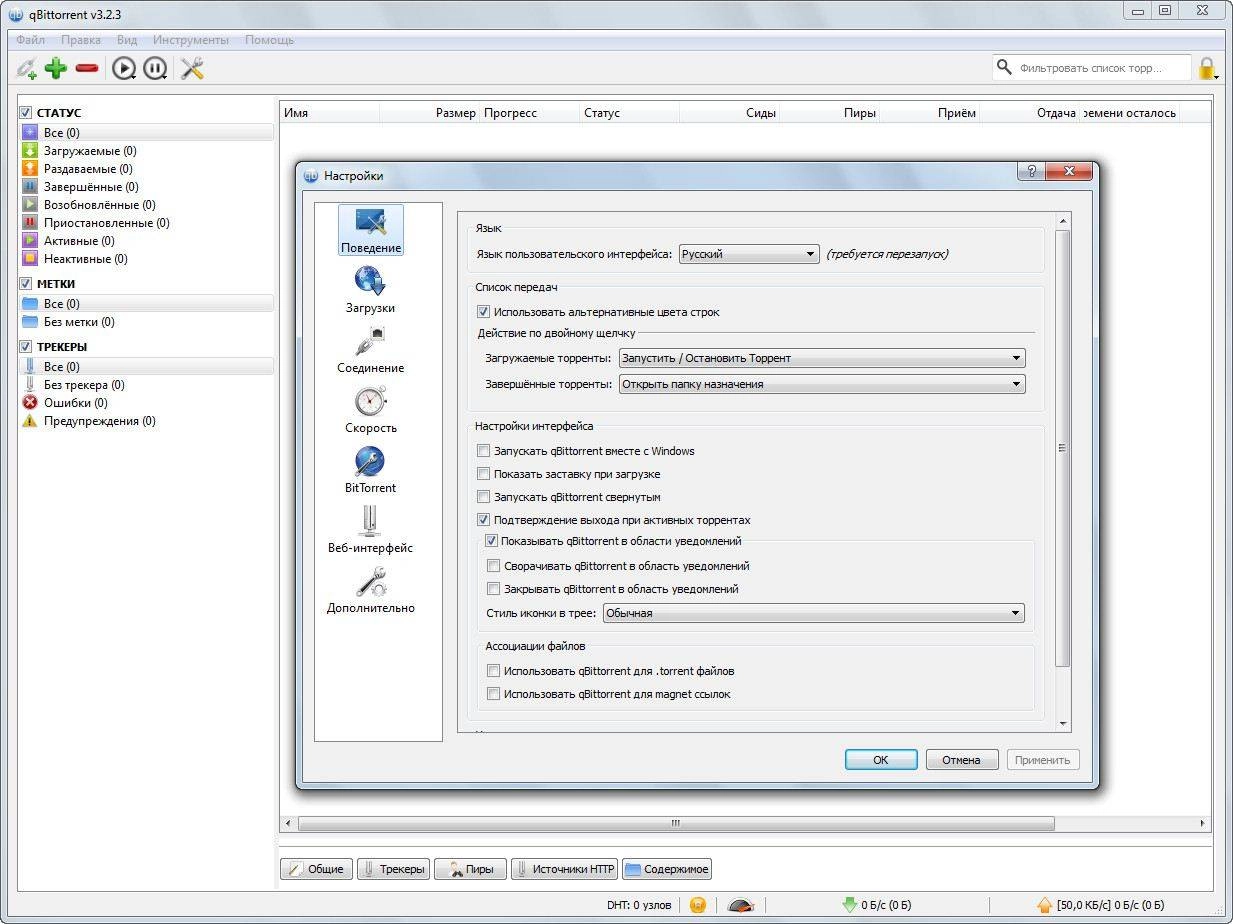Switch to the Содержимое tab

[x=667, y=869]
